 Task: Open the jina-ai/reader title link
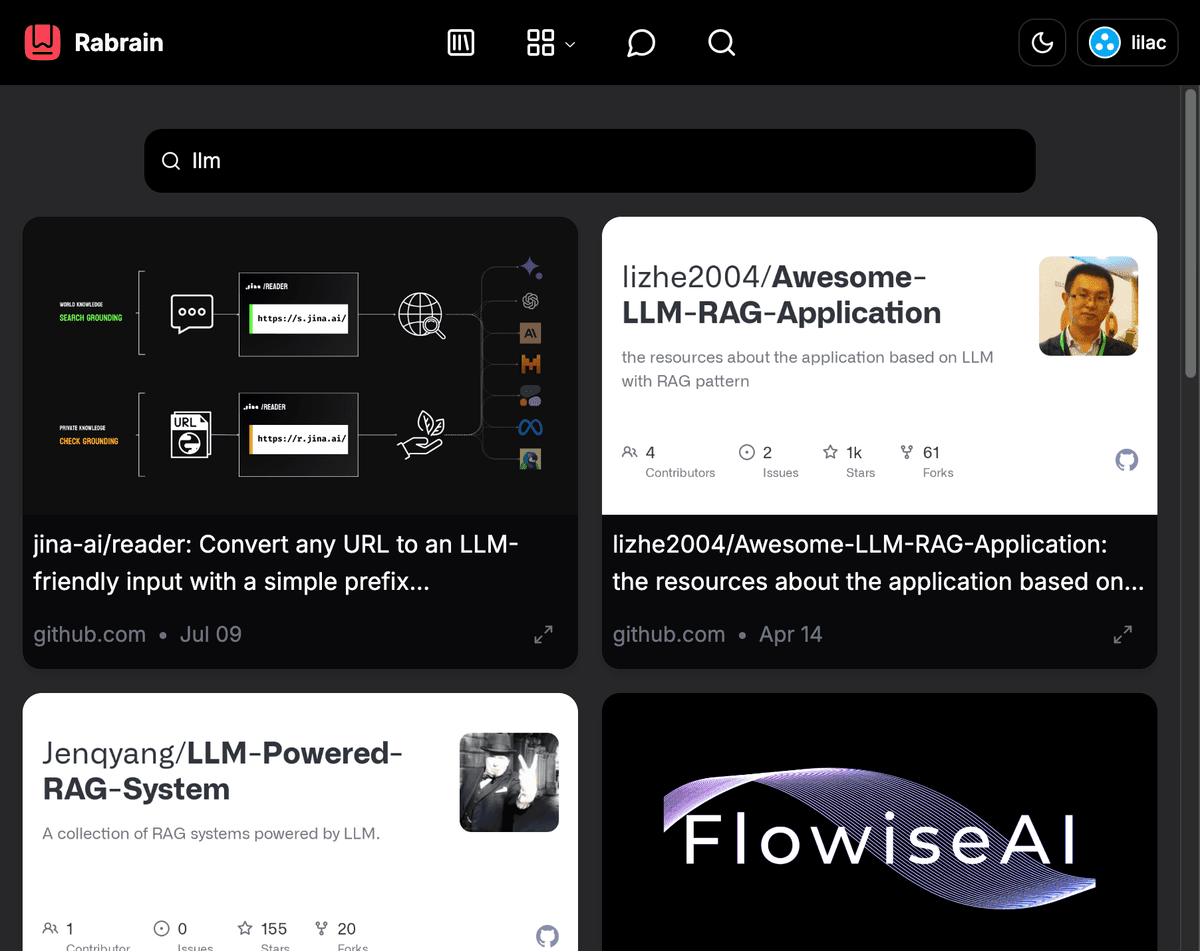277,562
